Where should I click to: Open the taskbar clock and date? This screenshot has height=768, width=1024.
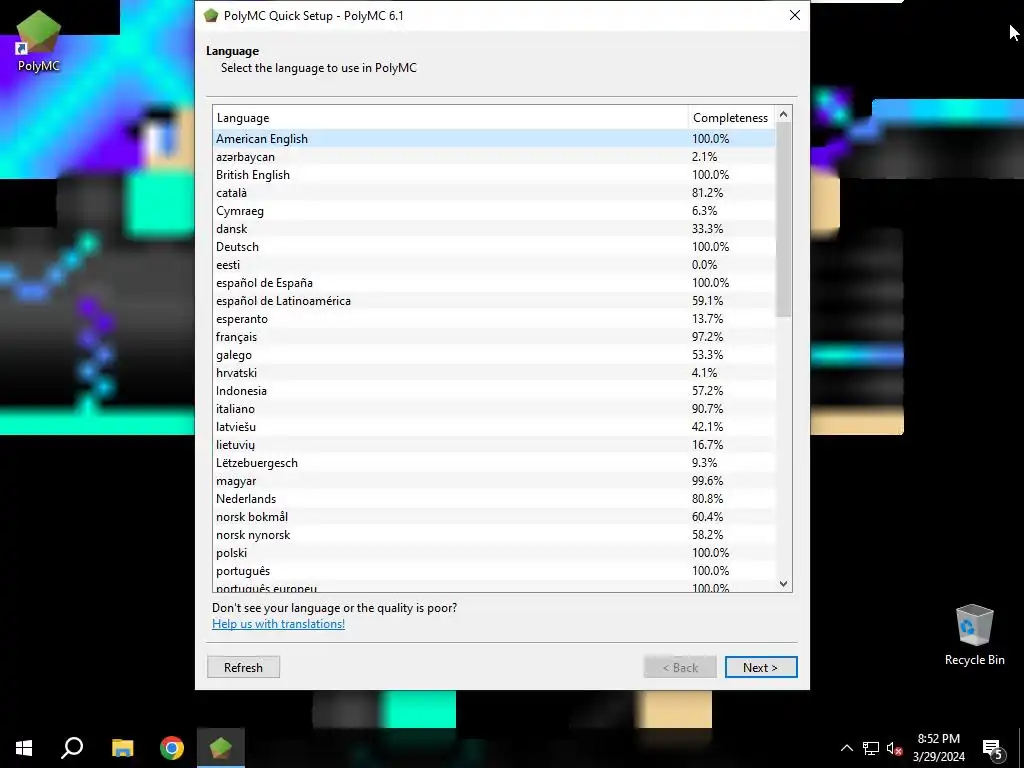[x=938, y=748]
